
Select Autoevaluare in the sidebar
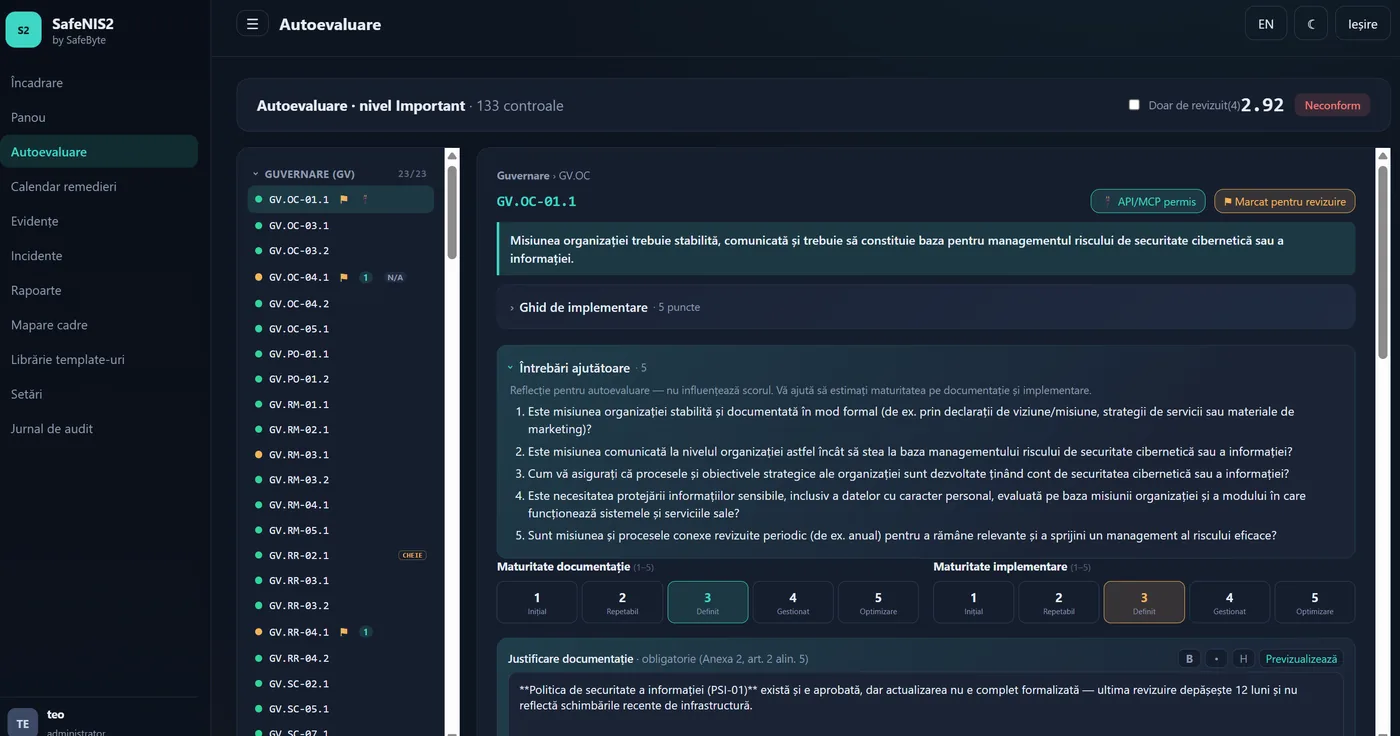pyautogui.click(x=99, y=152)
